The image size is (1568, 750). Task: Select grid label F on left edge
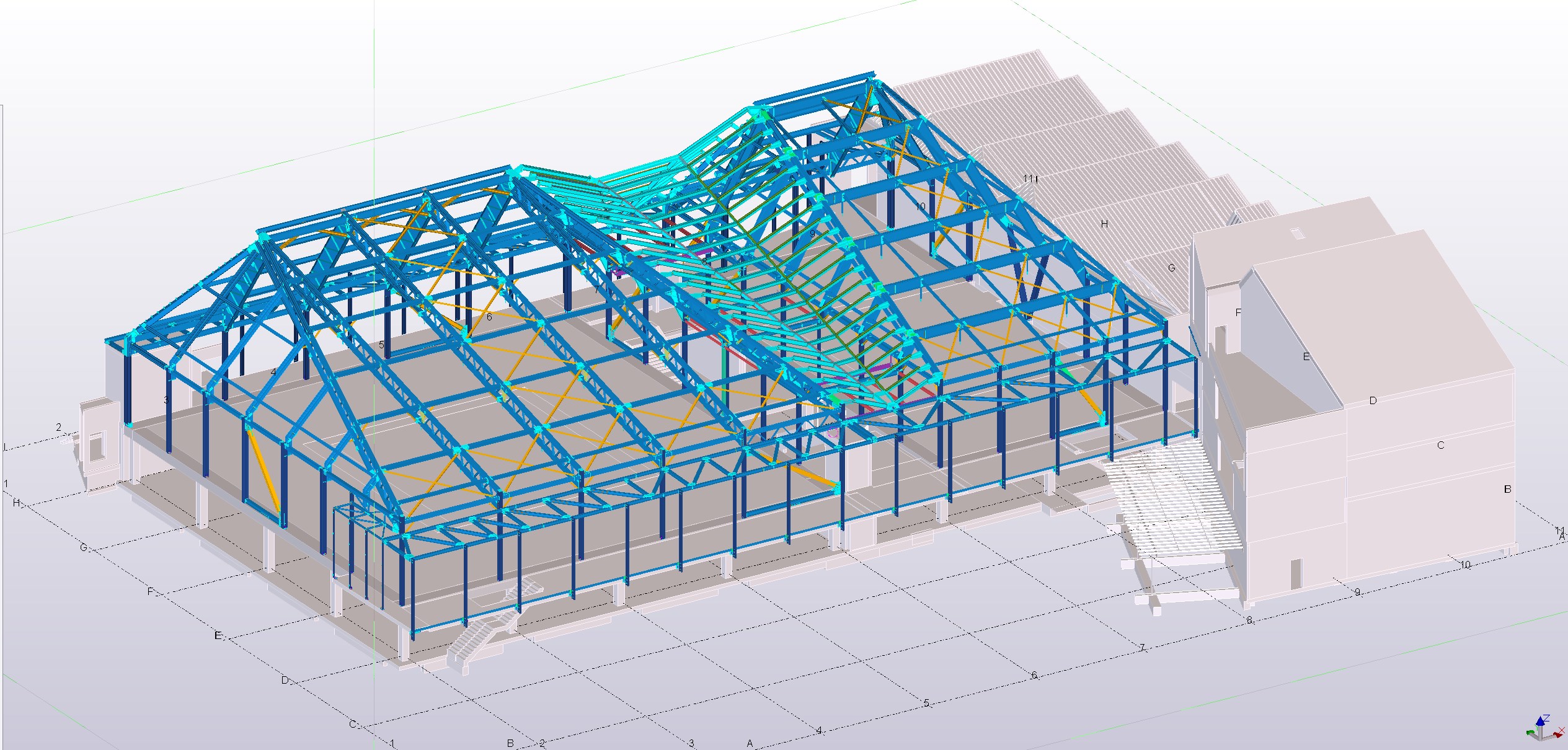click(150, 592)
